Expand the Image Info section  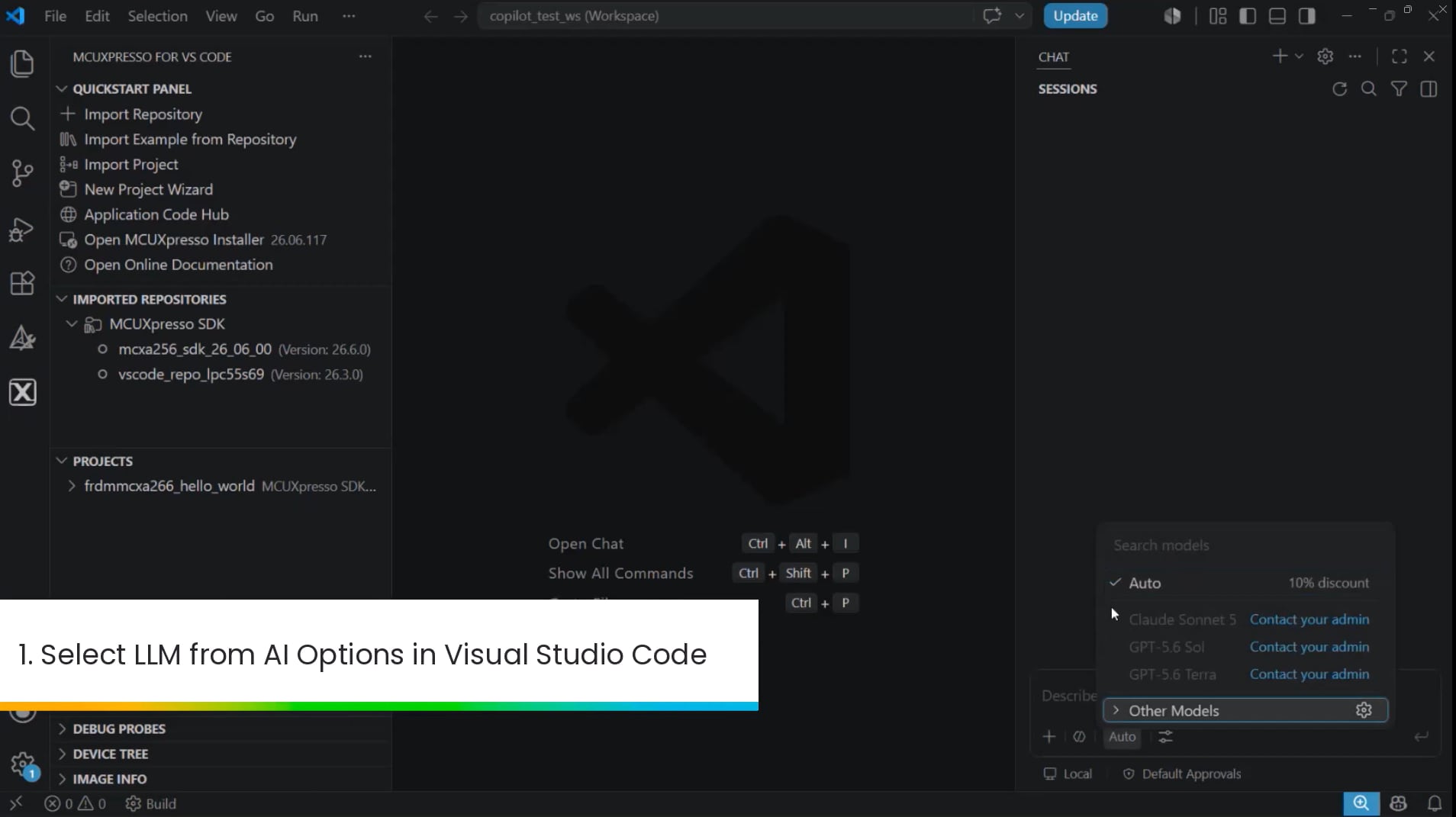(62, 779)
